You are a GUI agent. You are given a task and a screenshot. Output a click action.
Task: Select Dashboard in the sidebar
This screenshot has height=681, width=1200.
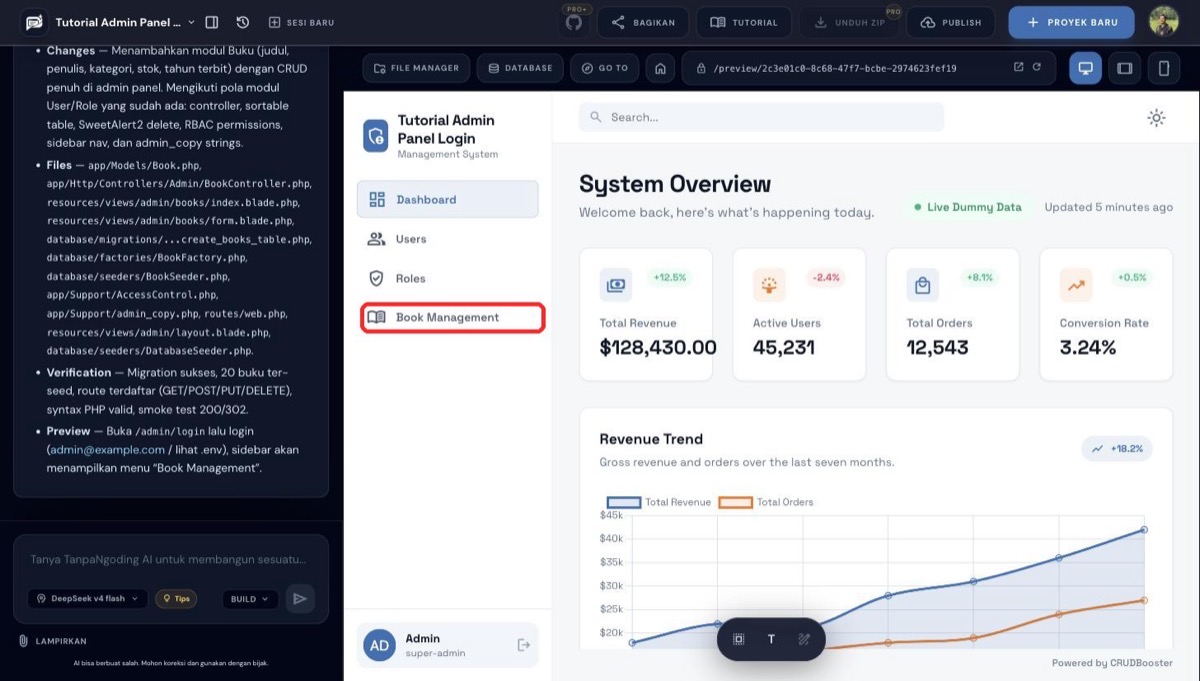click(447, 199)
